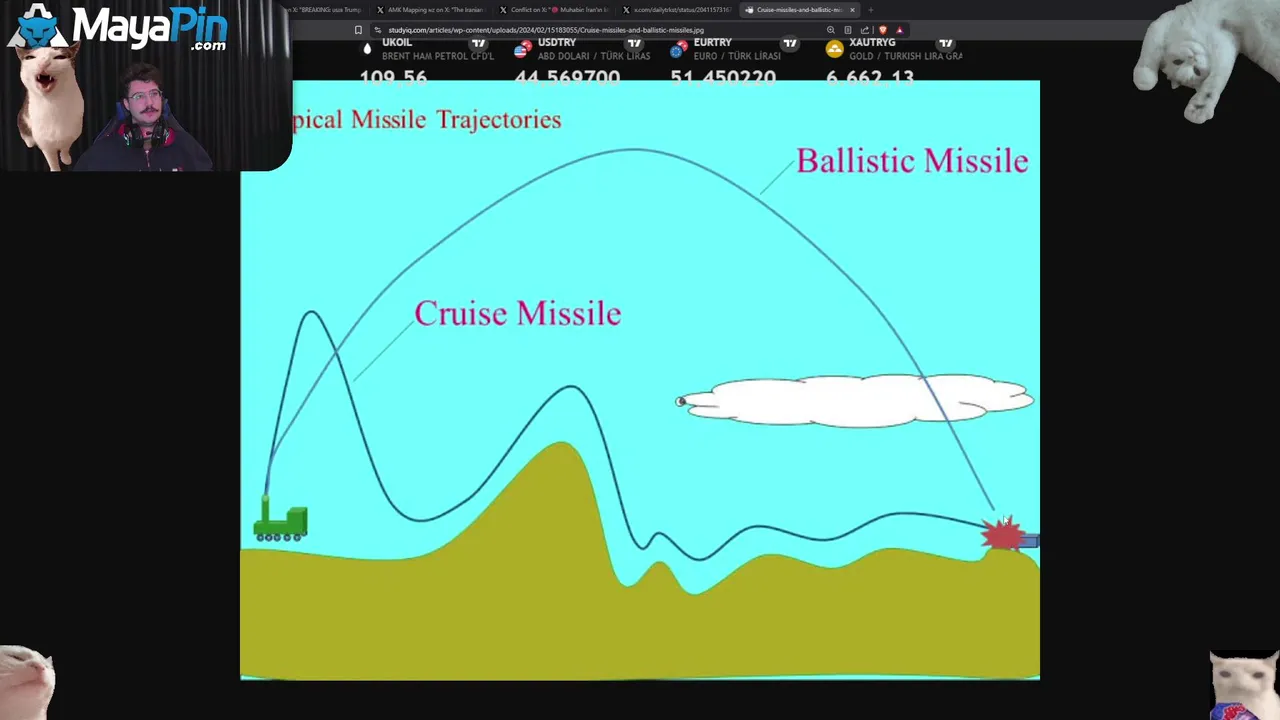This screenshot has height=720, width=1280.
Task: Click the share icon in the address bar
Action: 865,30
